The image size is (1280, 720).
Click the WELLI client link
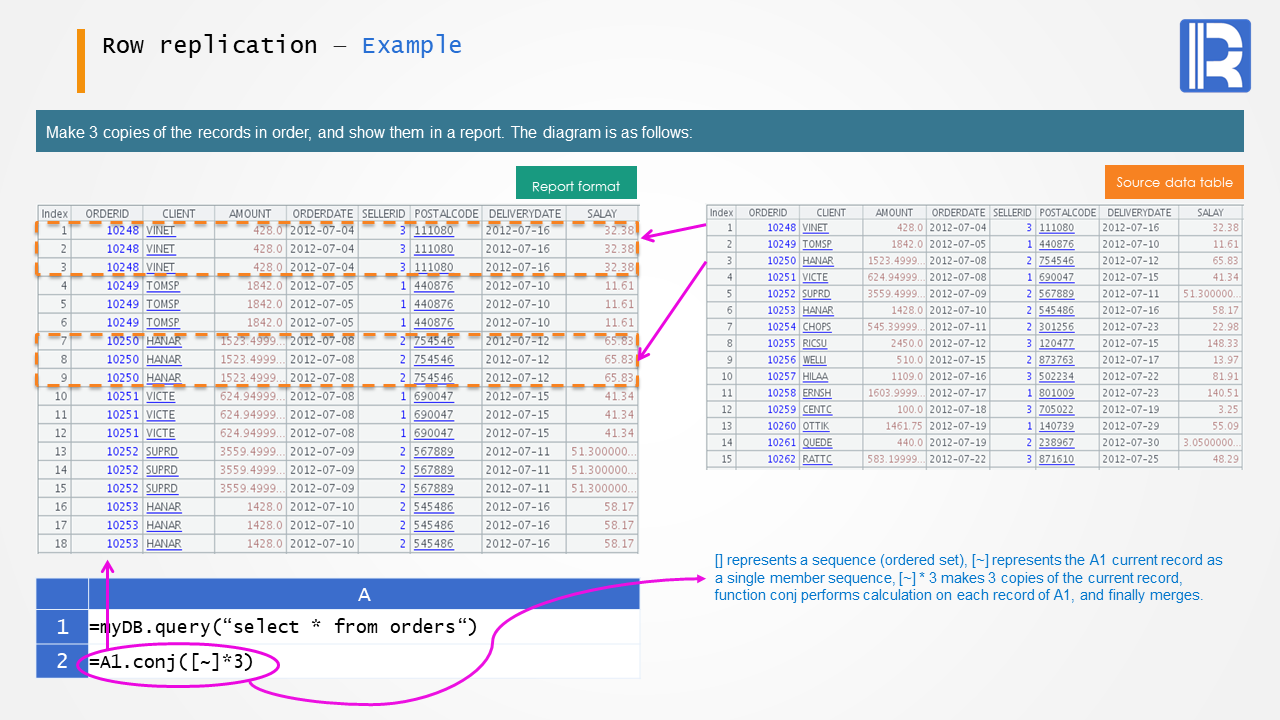(x=814, y=360)
